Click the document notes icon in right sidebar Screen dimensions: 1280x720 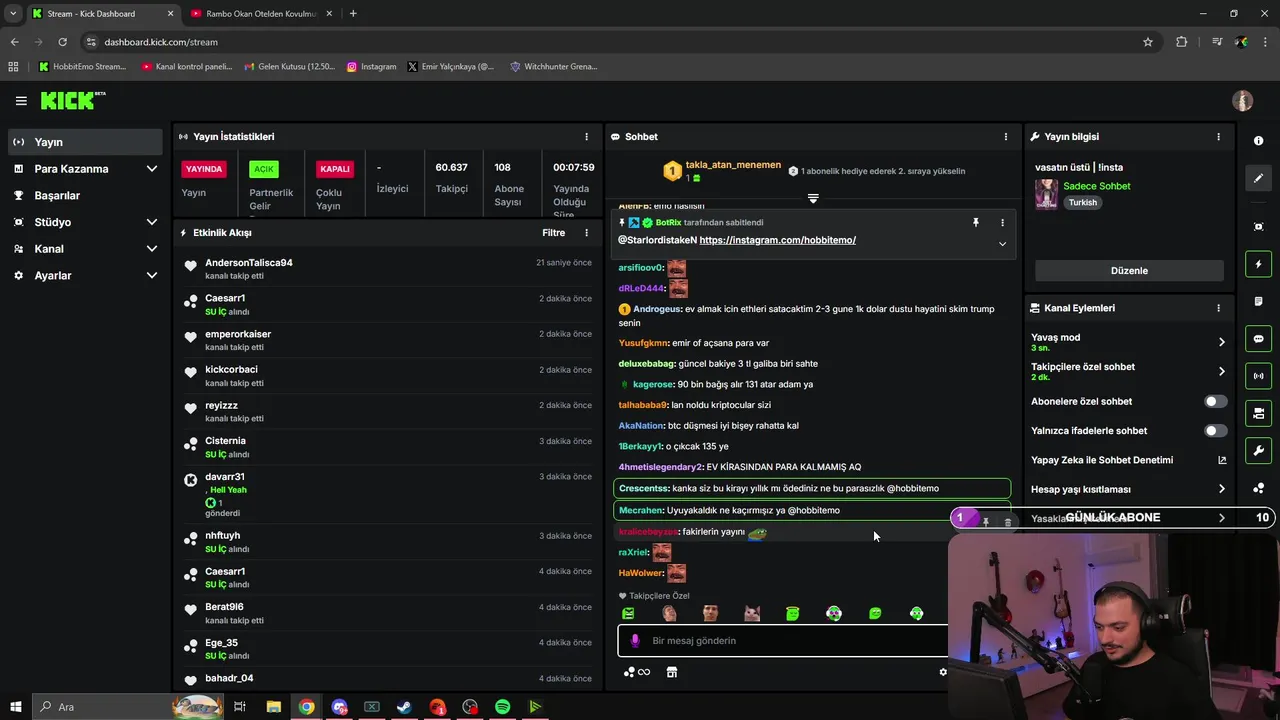coord(1259,301)
